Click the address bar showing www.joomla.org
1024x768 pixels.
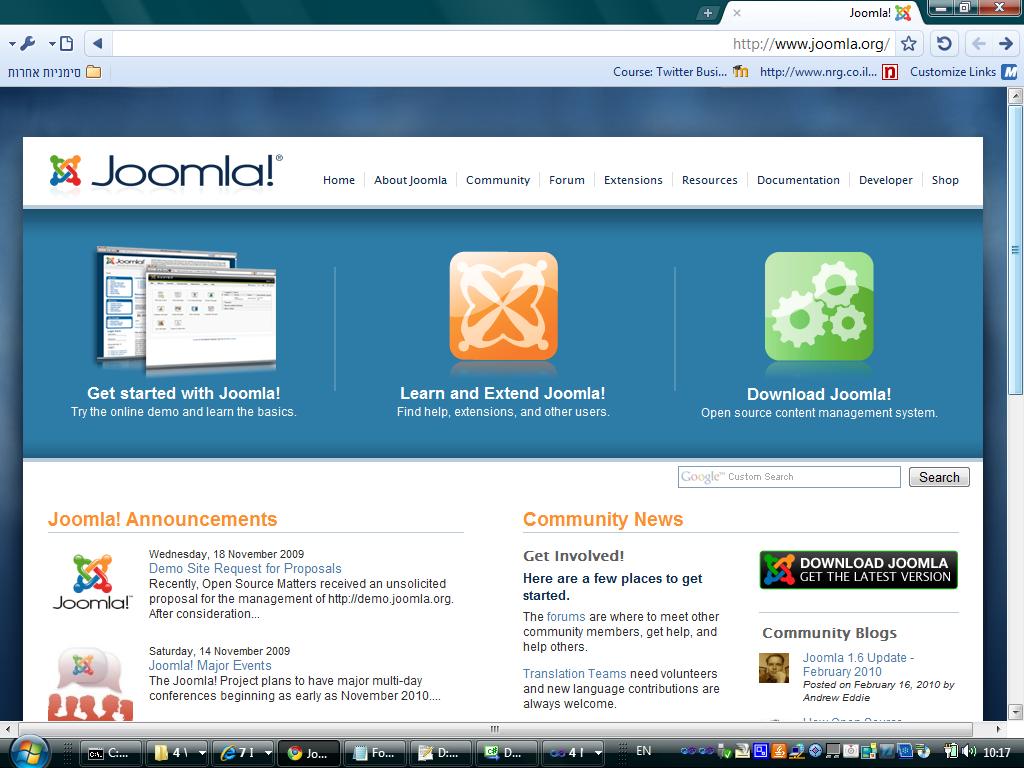point(504,44)
